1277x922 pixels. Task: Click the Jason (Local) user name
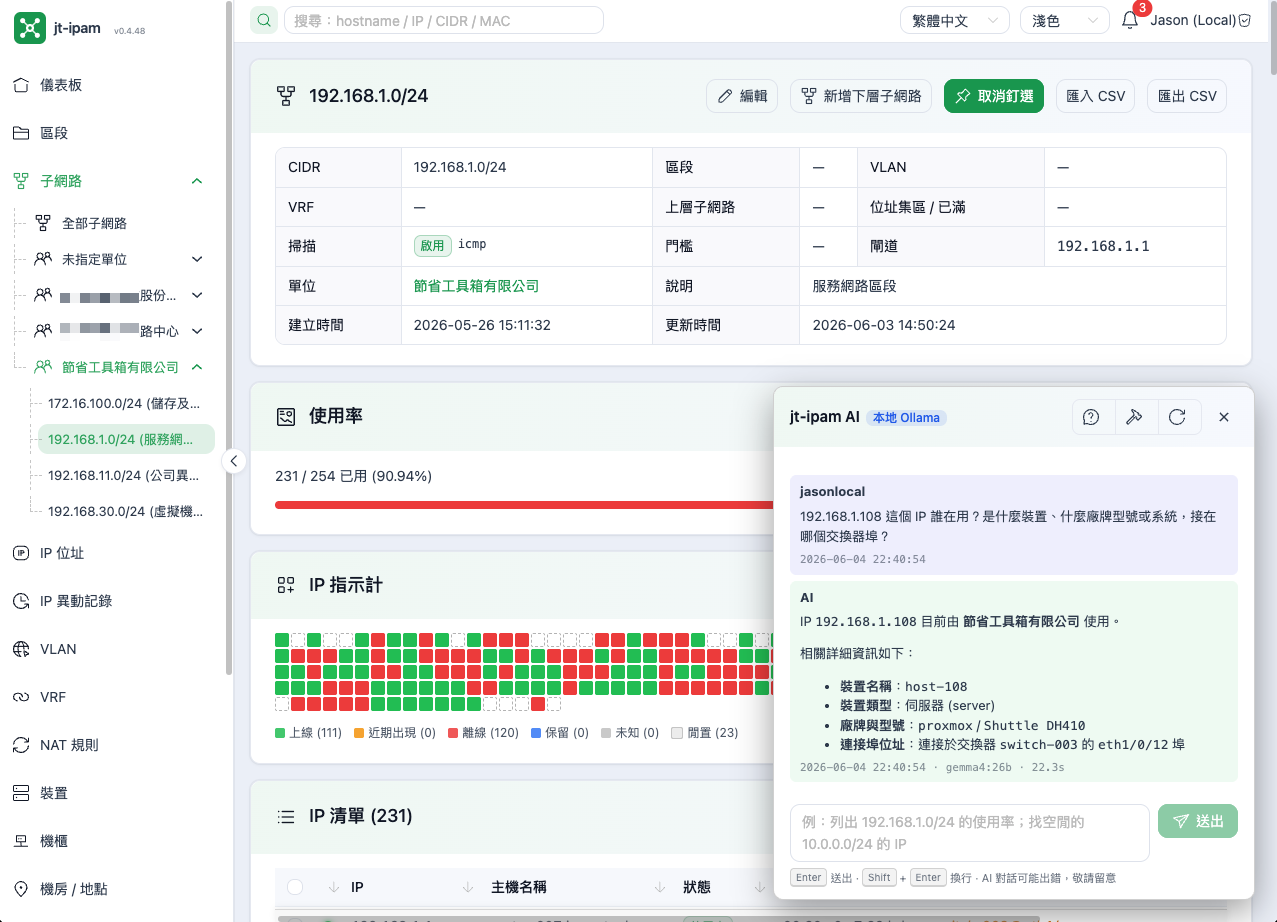point(1192,20)
